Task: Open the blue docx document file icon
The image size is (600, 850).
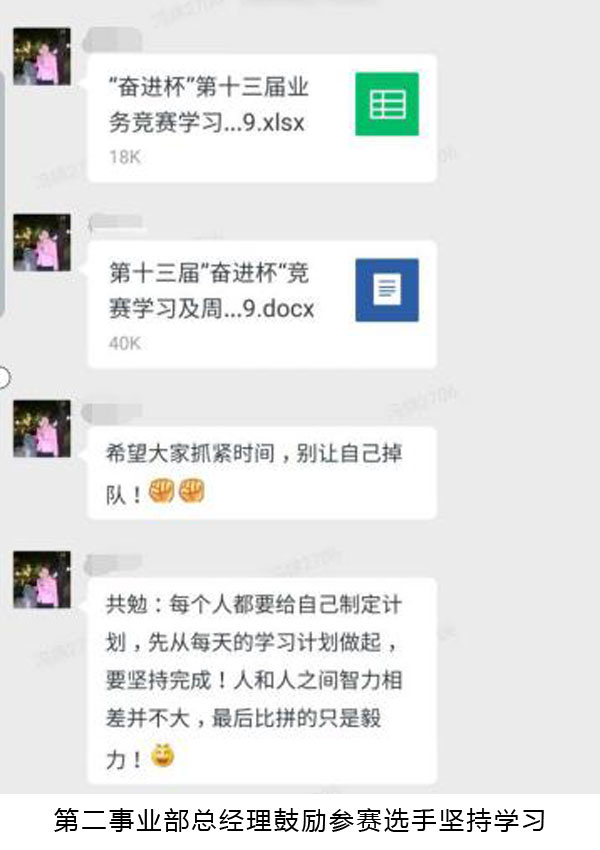Action: 387,290
